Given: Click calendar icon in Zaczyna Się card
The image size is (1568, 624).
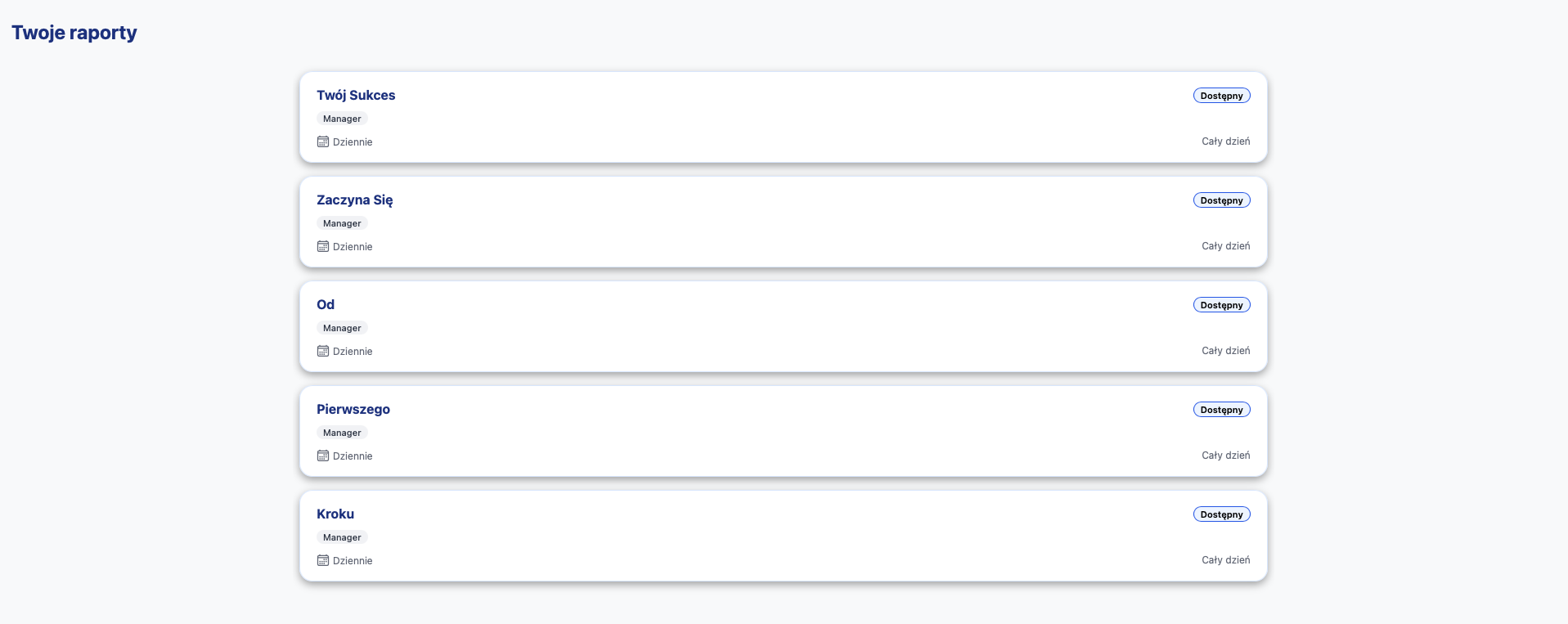Looking at the screenshot, I should [323, 246].
